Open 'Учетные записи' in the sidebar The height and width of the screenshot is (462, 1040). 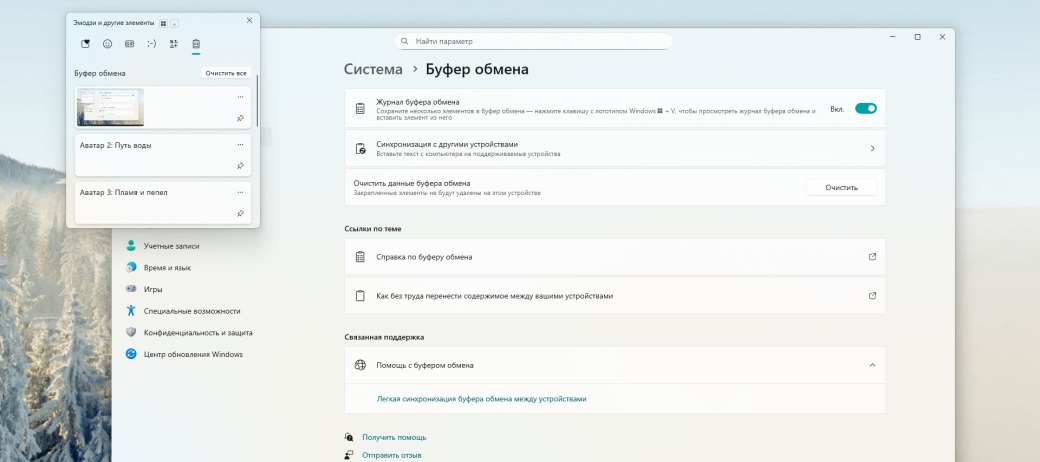click(x=171, y=246)
